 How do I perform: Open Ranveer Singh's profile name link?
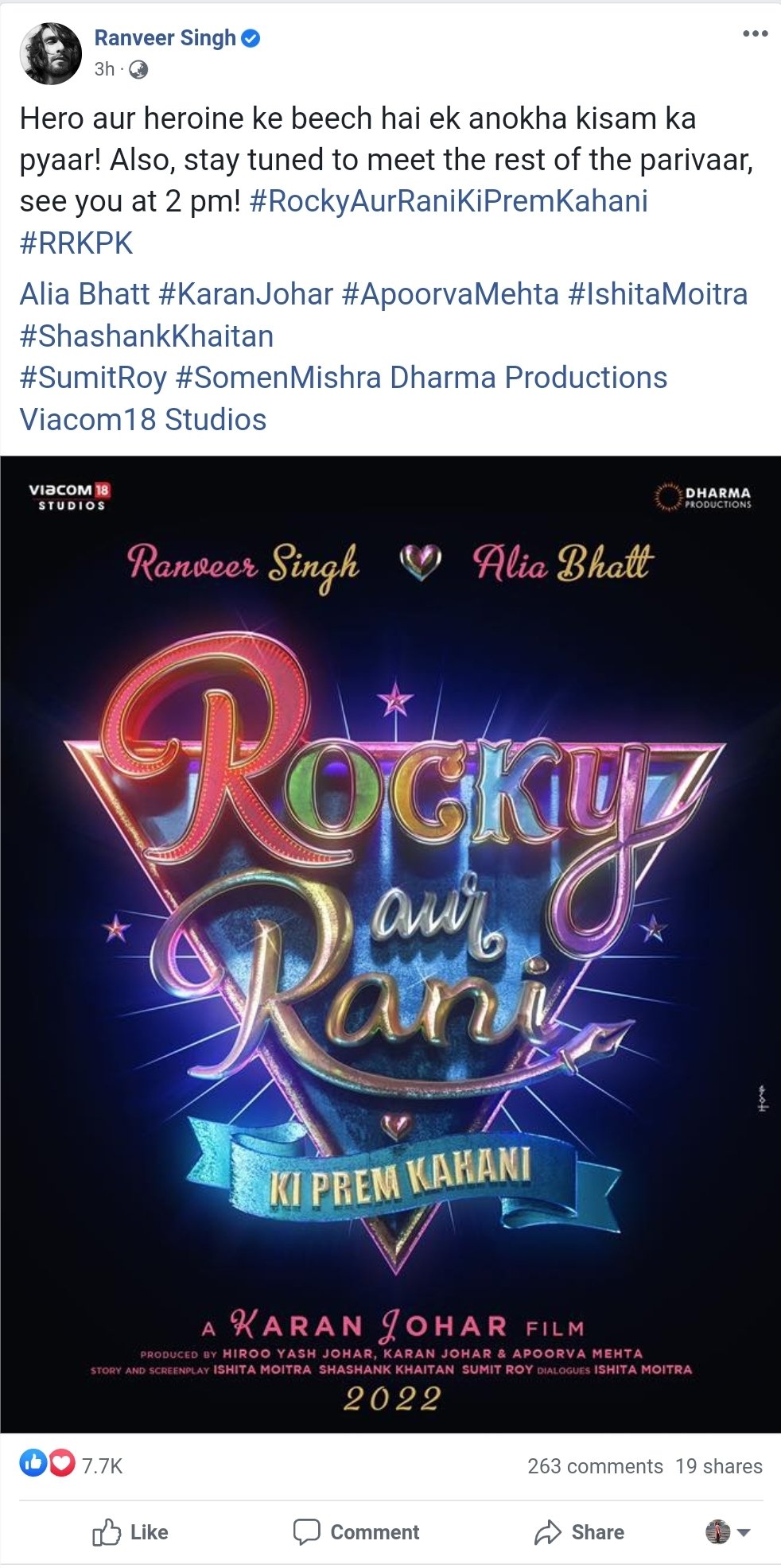165,38
